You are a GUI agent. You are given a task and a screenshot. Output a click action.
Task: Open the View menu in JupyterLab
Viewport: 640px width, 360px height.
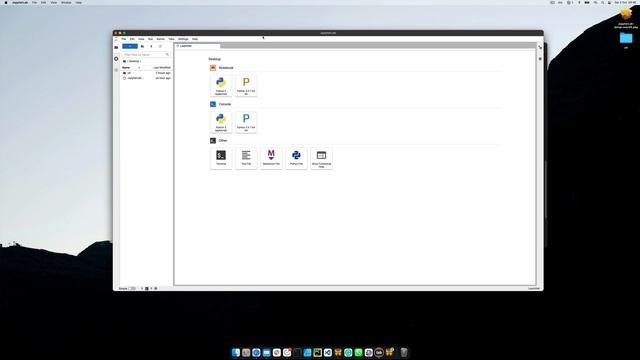coord(141,39)
